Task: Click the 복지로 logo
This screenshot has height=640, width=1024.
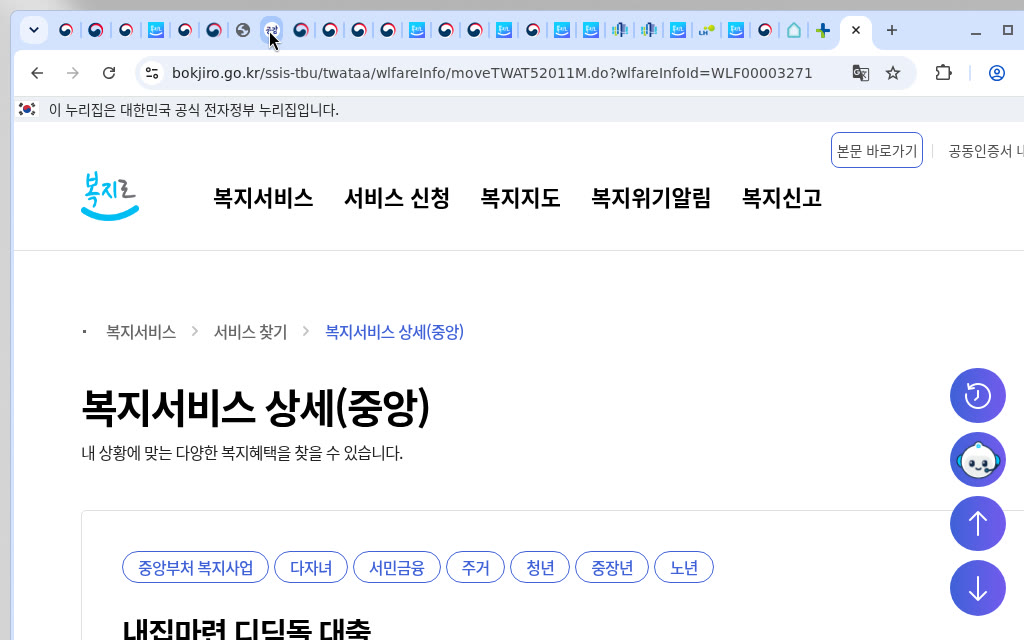Action: click(x=110, y=196)
